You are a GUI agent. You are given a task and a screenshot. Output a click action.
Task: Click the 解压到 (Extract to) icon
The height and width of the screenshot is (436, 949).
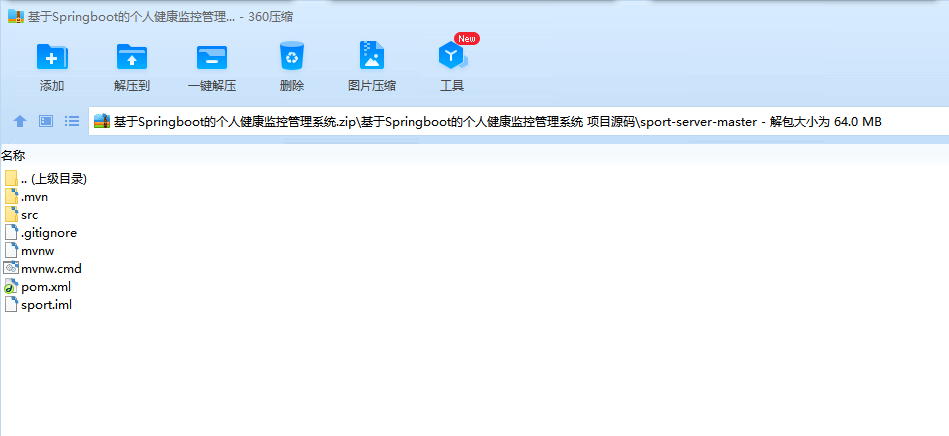(x=132, y=57)
